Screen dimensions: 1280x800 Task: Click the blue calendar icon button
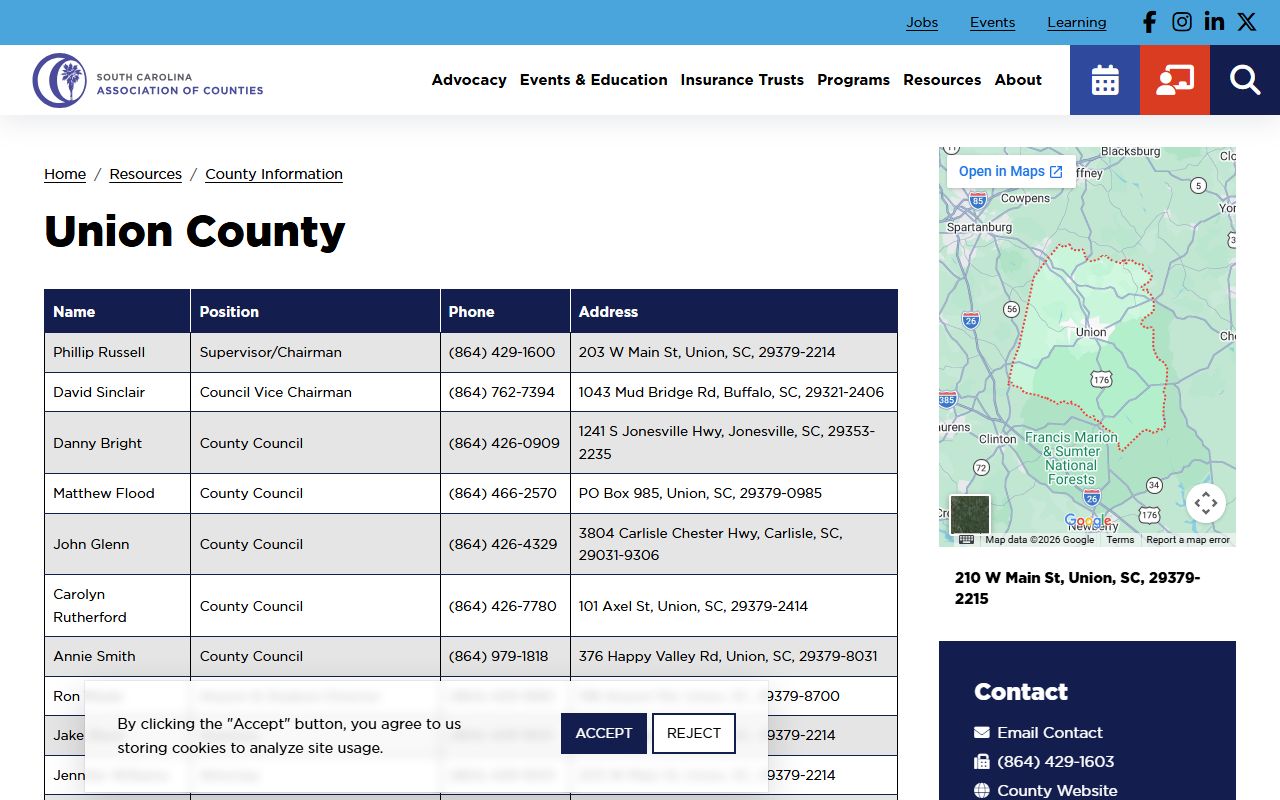(1105, 80)
